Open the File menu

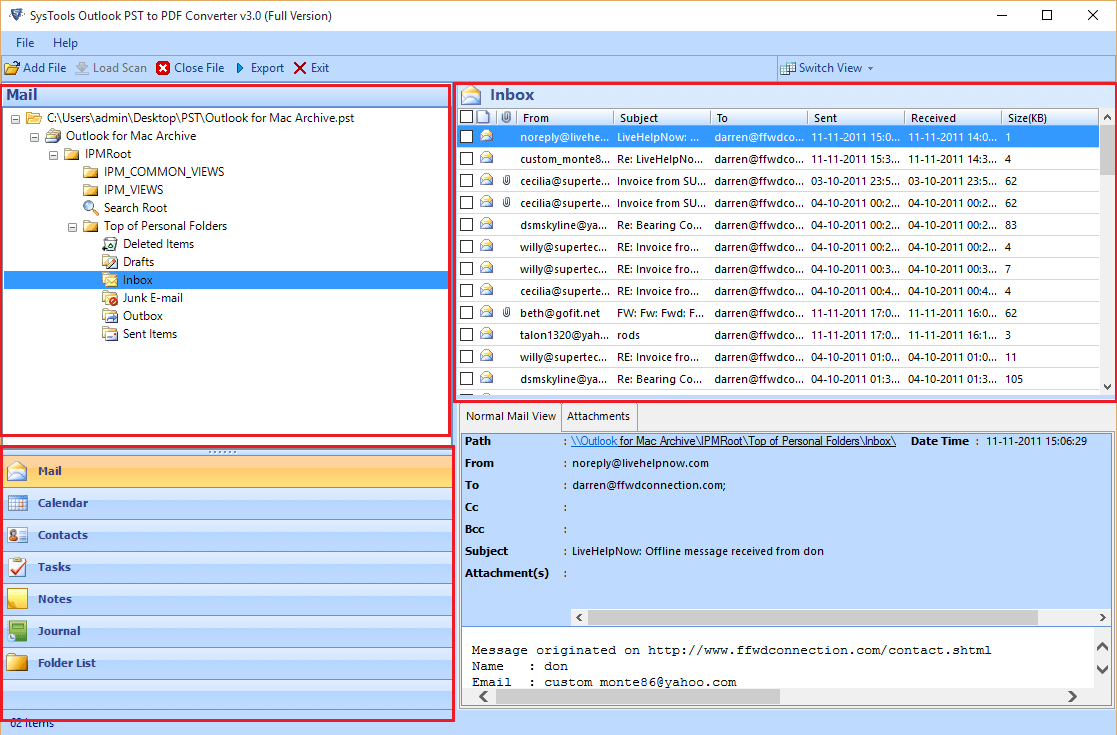pos(24,43)
